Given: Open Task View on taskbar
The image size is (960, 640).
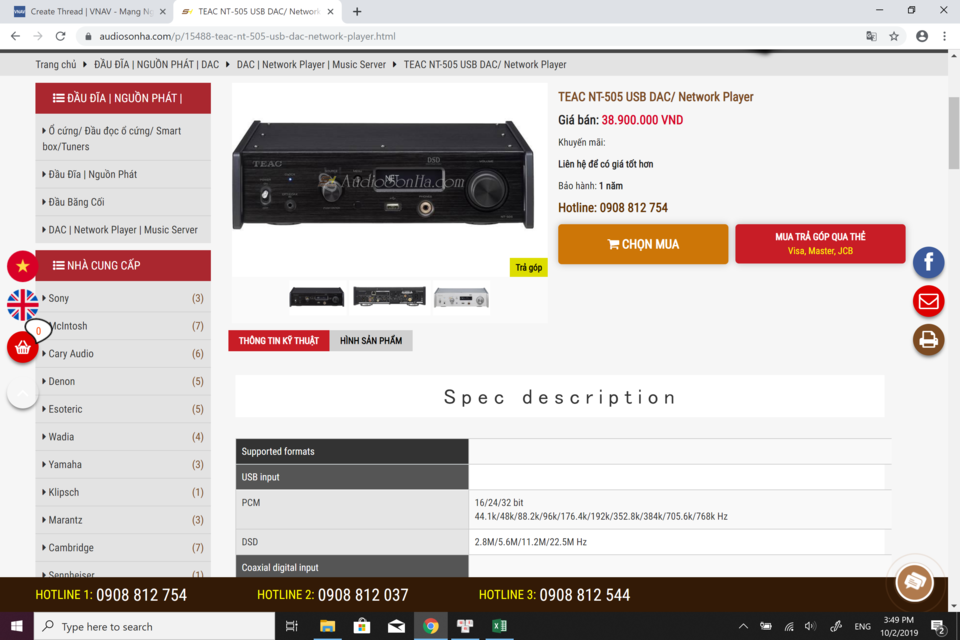Looking at the screenshot, I should (x=291, y=626).
